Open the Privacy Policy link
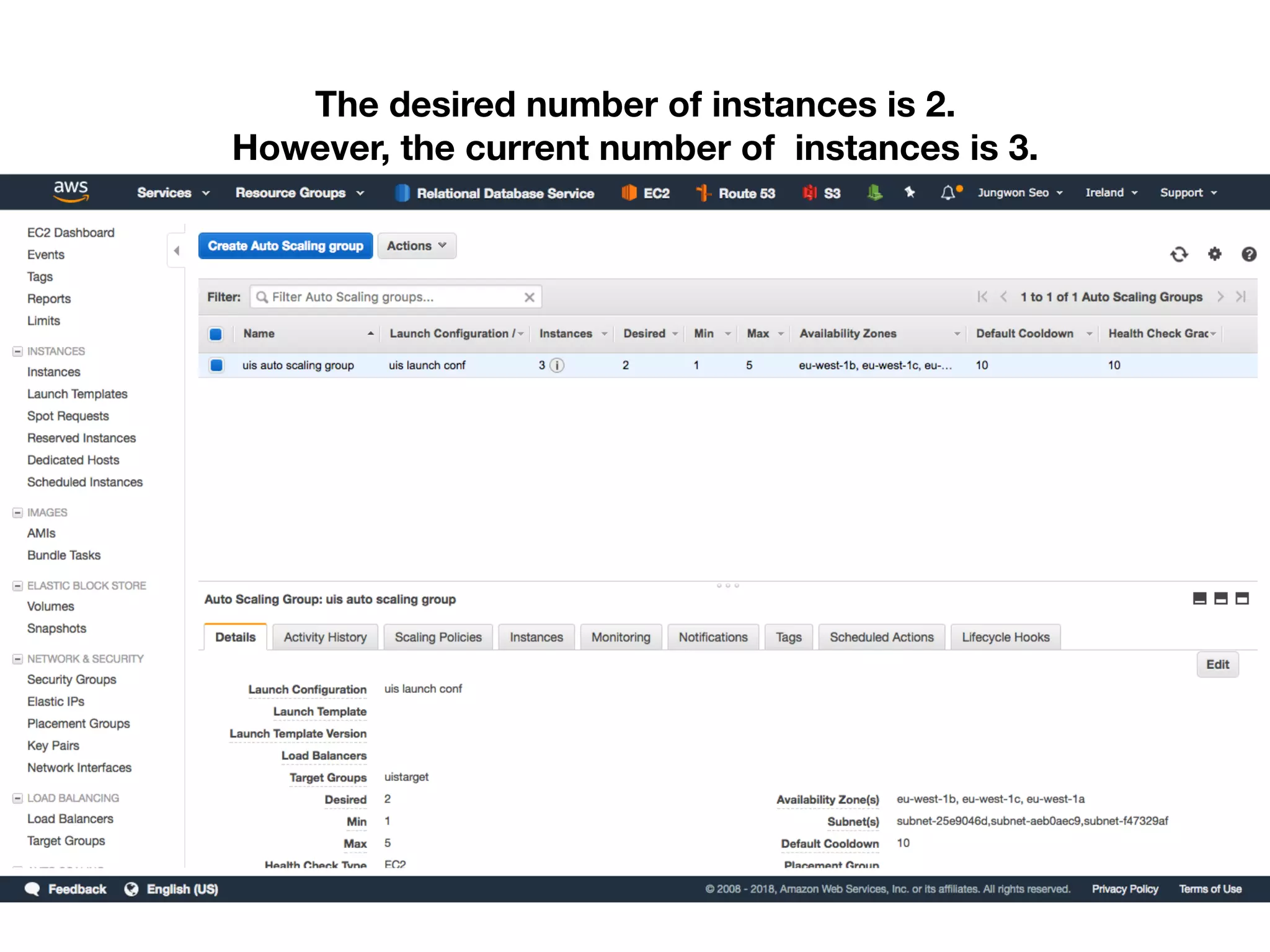1270x952 pixels. click(1125, 889)
